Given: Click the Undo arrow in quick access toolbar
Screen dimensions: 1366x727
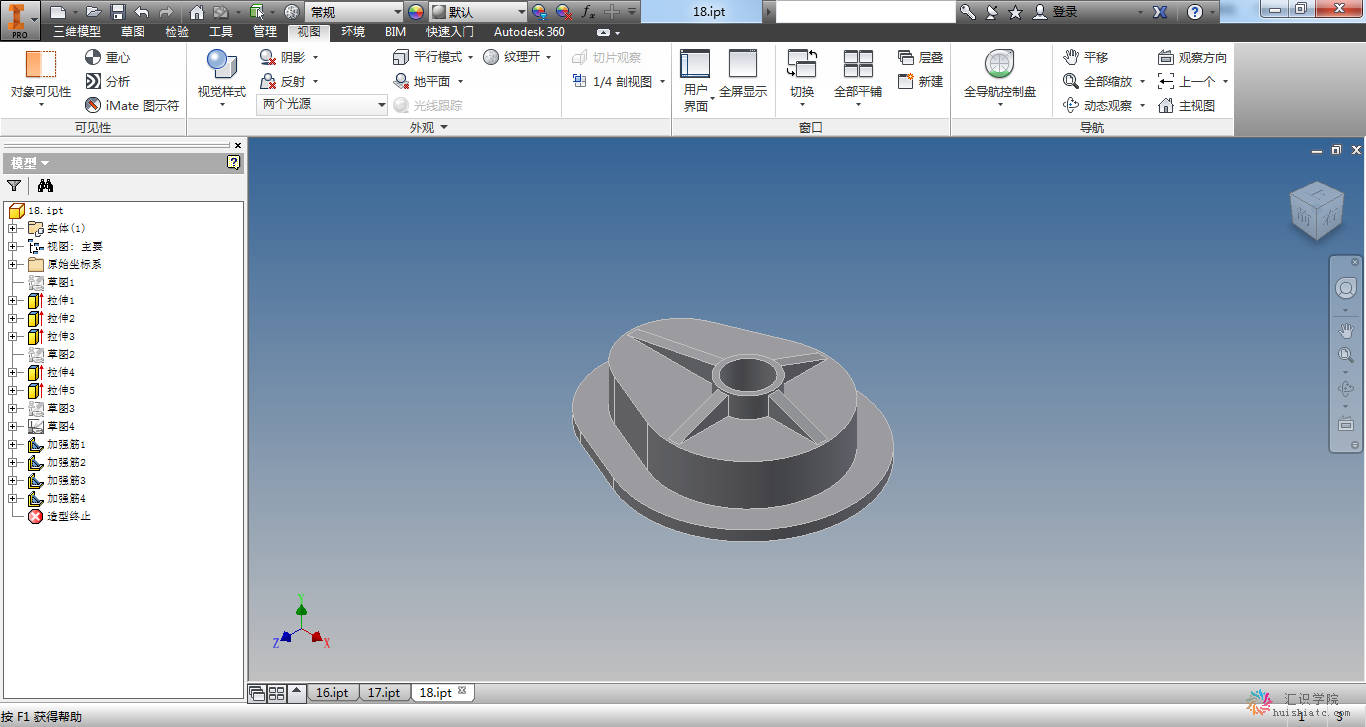Looking at the screenshot, I should [x=141, y=12].
